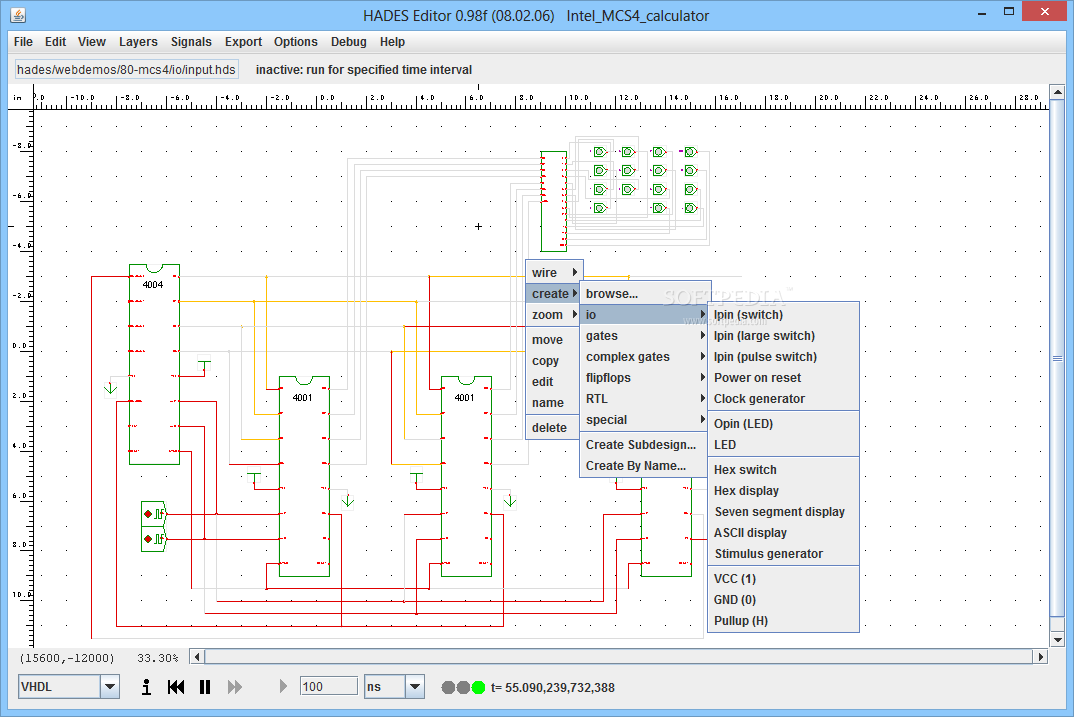Expand the zoom submenu
This screenshot has width=1074, height=717.
tap(554, 315)
